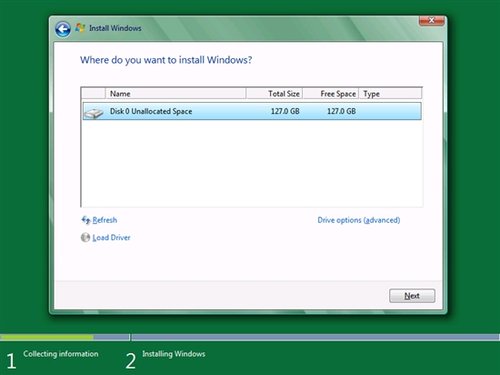500x375 pixels.
Task: Click the empty area of the disk list
Action: point(252,163)
